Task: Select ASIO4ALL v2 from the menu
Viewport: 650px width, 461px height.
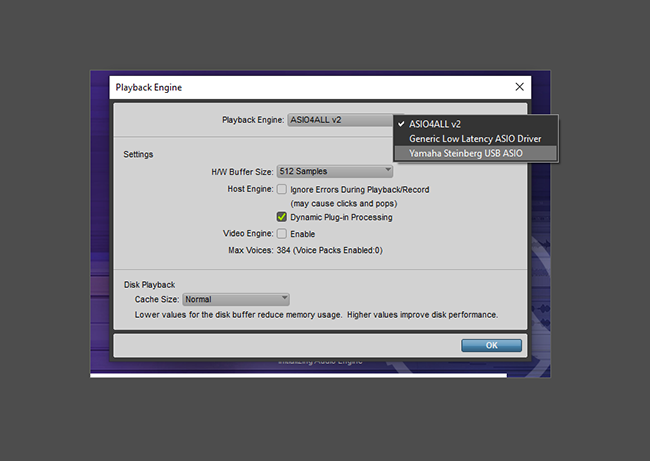Action: tap(475, 124)
